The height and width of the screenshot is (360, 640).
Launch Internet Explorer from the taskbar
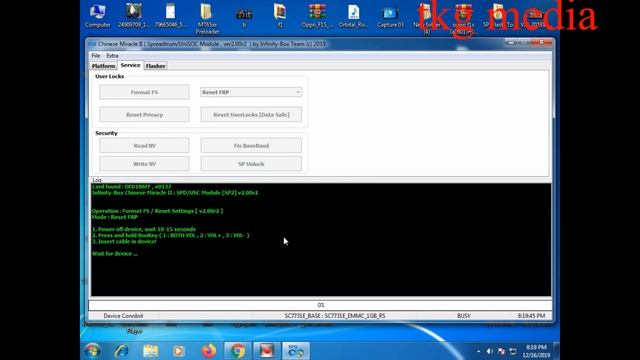tap(121, 351)
